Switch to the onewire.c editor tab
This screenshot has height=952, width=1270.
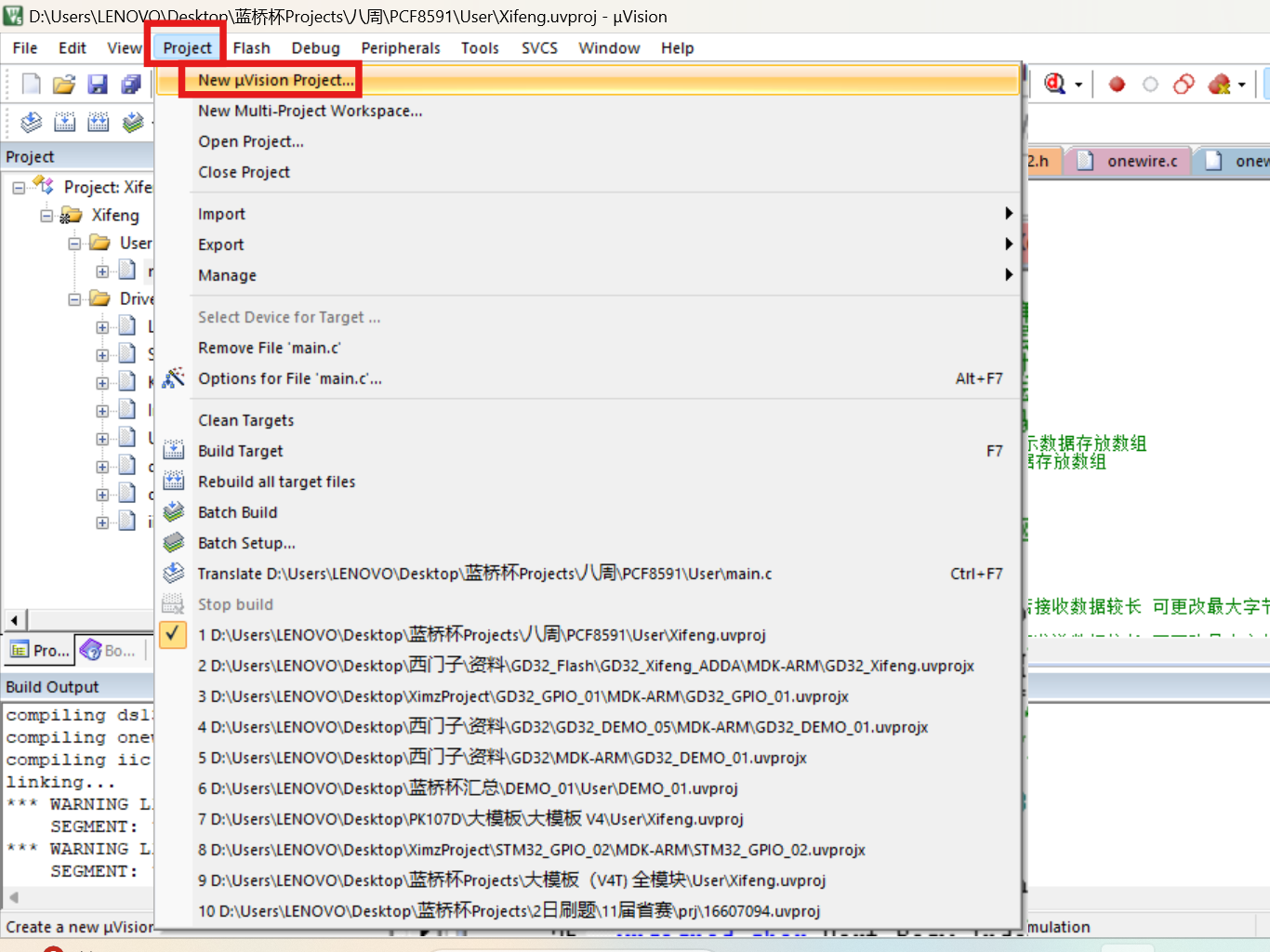tap(1128, 161)
